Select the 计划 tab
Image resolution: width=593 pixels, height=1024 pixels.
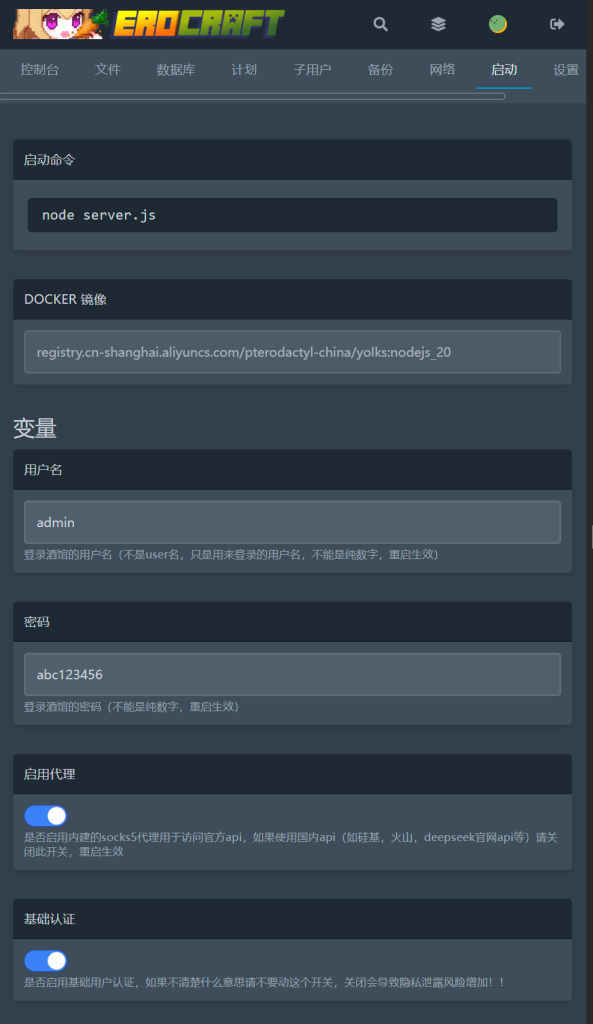click(244, 69)
